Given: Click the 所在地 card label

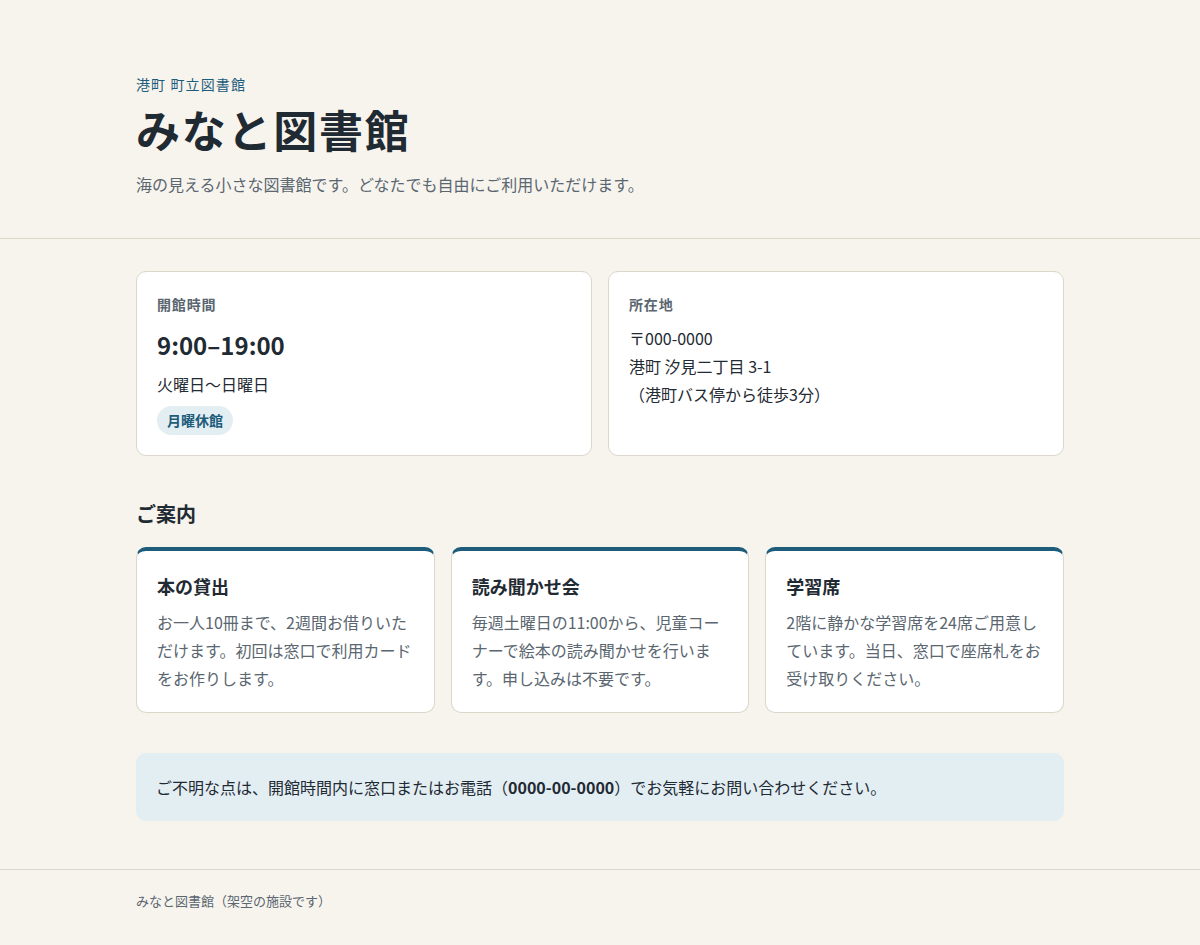Looking at the screenshot, I should click(651, 305).
